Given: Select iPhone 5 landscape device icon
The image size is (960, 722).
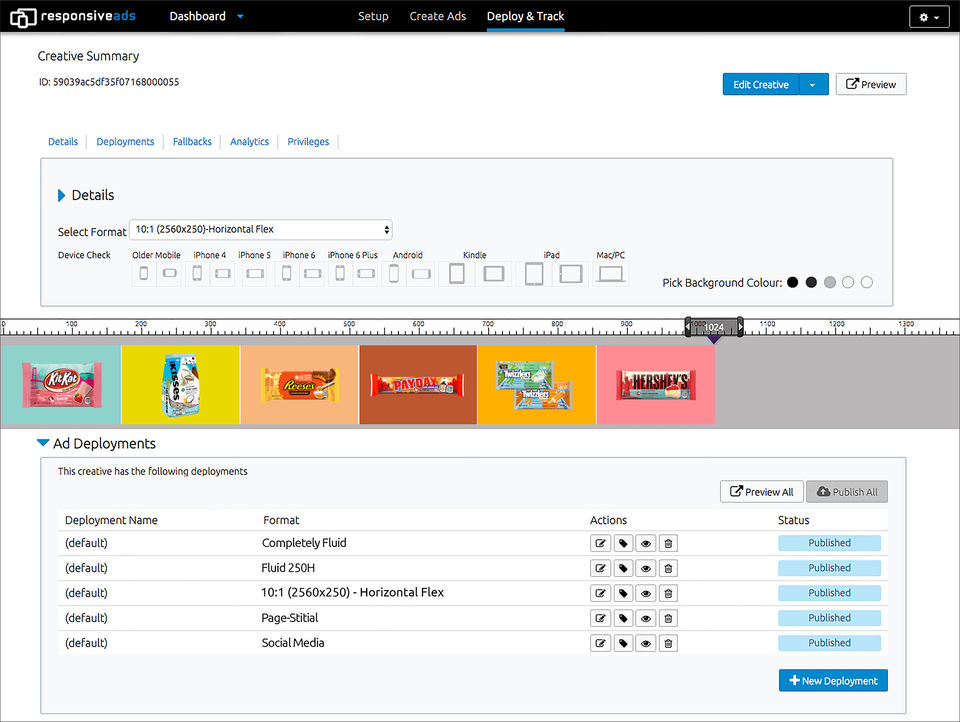Looking at the screenshot, I should tap(255, 273).
